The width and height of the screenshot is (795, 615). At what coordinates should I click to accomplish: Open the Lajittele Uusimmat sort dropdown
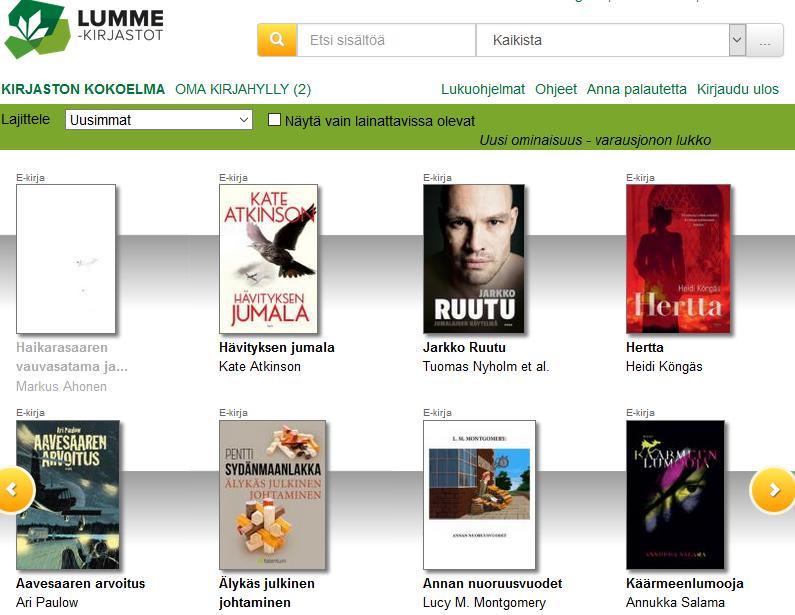[159, 120]
